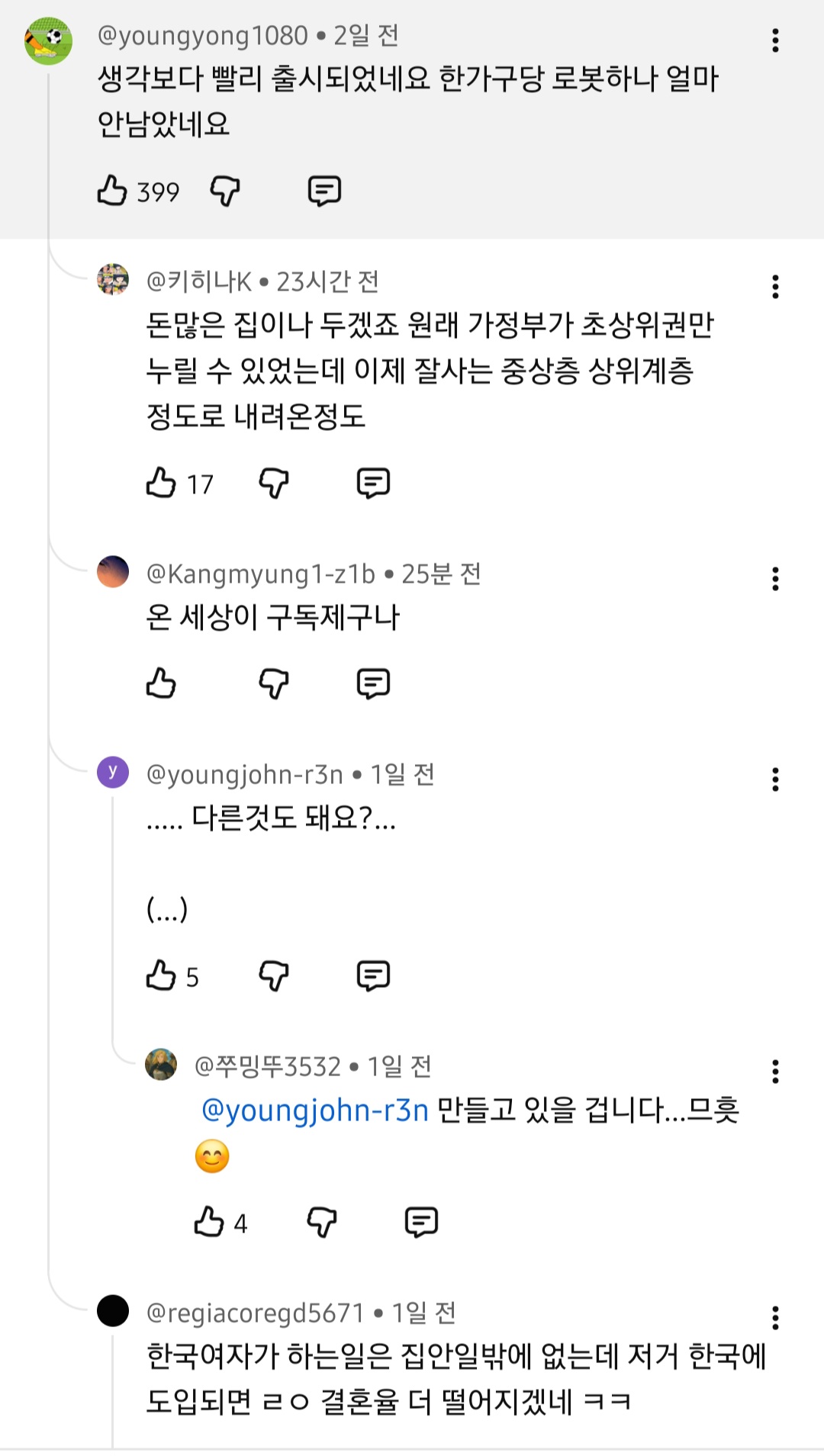Open three-dot menu on @Kangmyung1-z1b reply
Screen dimensions: 824x1456
point(775,579)
